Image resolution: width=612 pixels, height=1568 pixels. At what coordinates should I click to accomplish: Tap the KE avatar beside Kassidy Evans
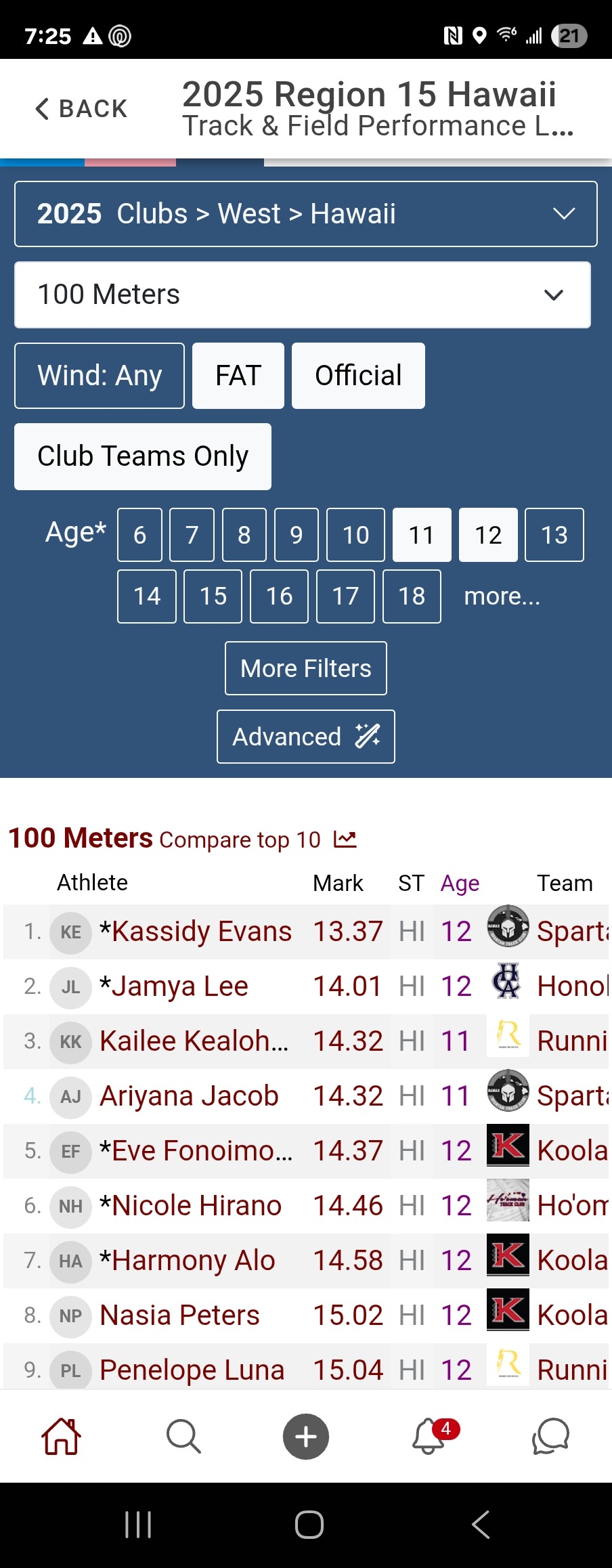[x=70, y=932]
